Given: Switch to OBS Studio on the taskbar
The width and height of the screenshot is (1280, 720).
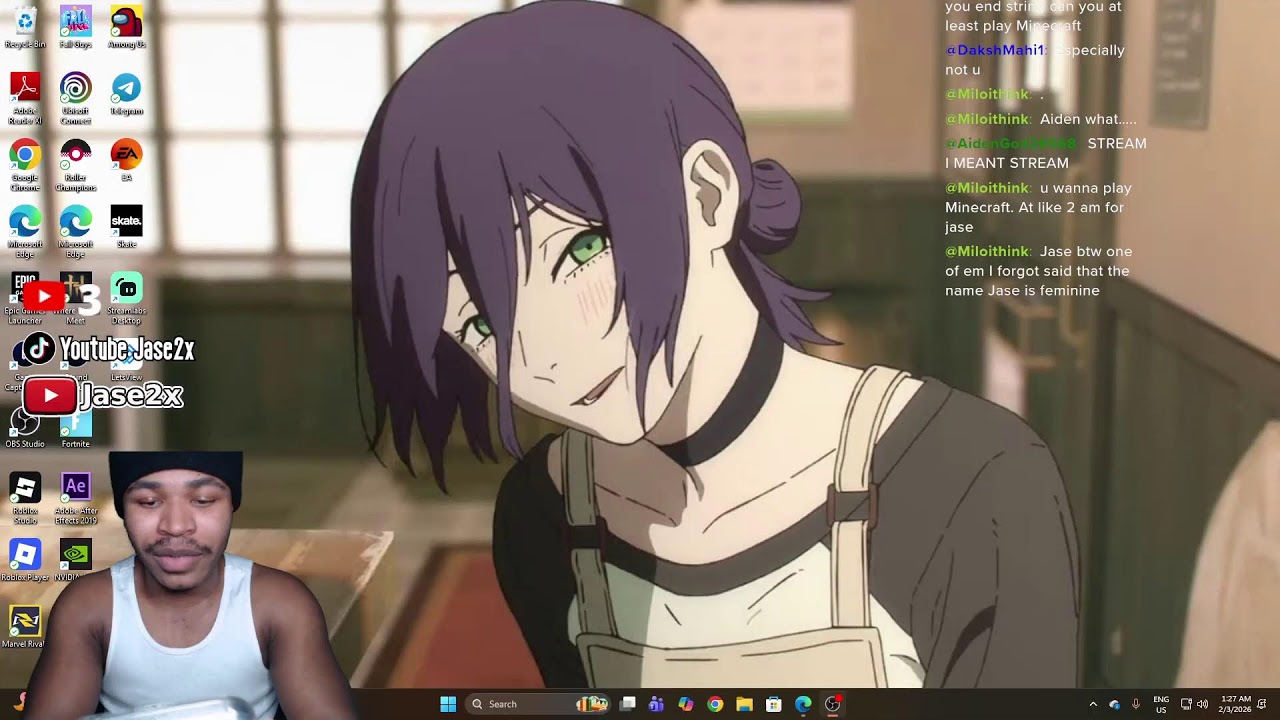Looking at the screenshot, I should (x=832, y=704).
